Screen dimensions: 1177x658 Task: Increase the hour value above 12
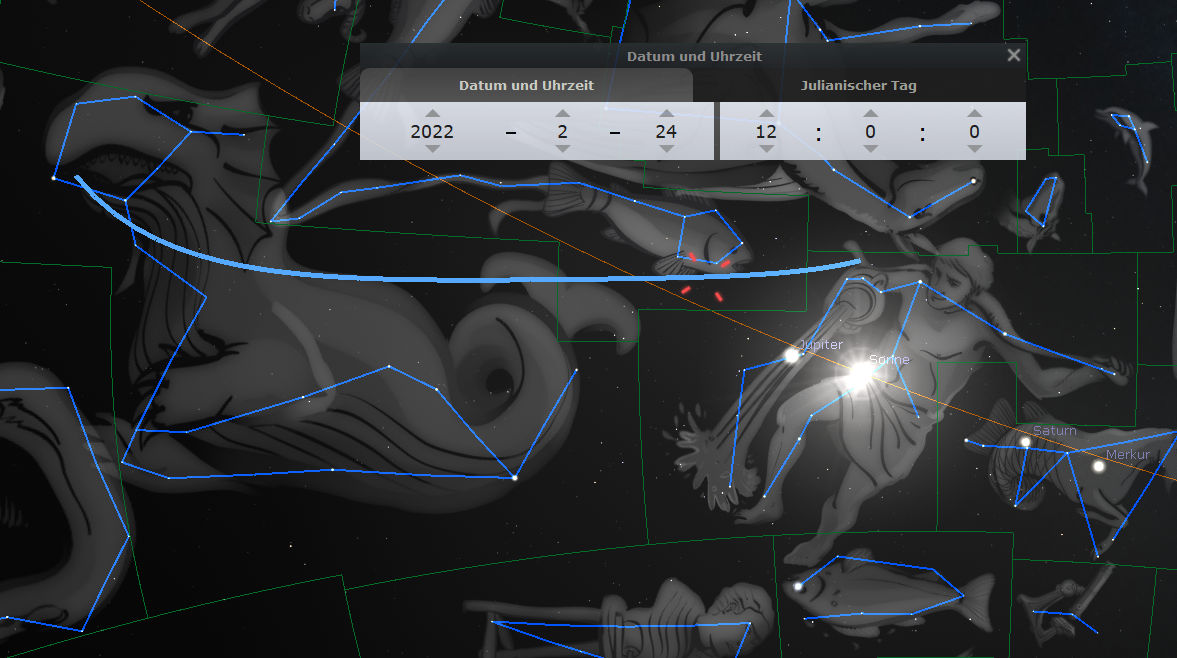click(766, 114)
